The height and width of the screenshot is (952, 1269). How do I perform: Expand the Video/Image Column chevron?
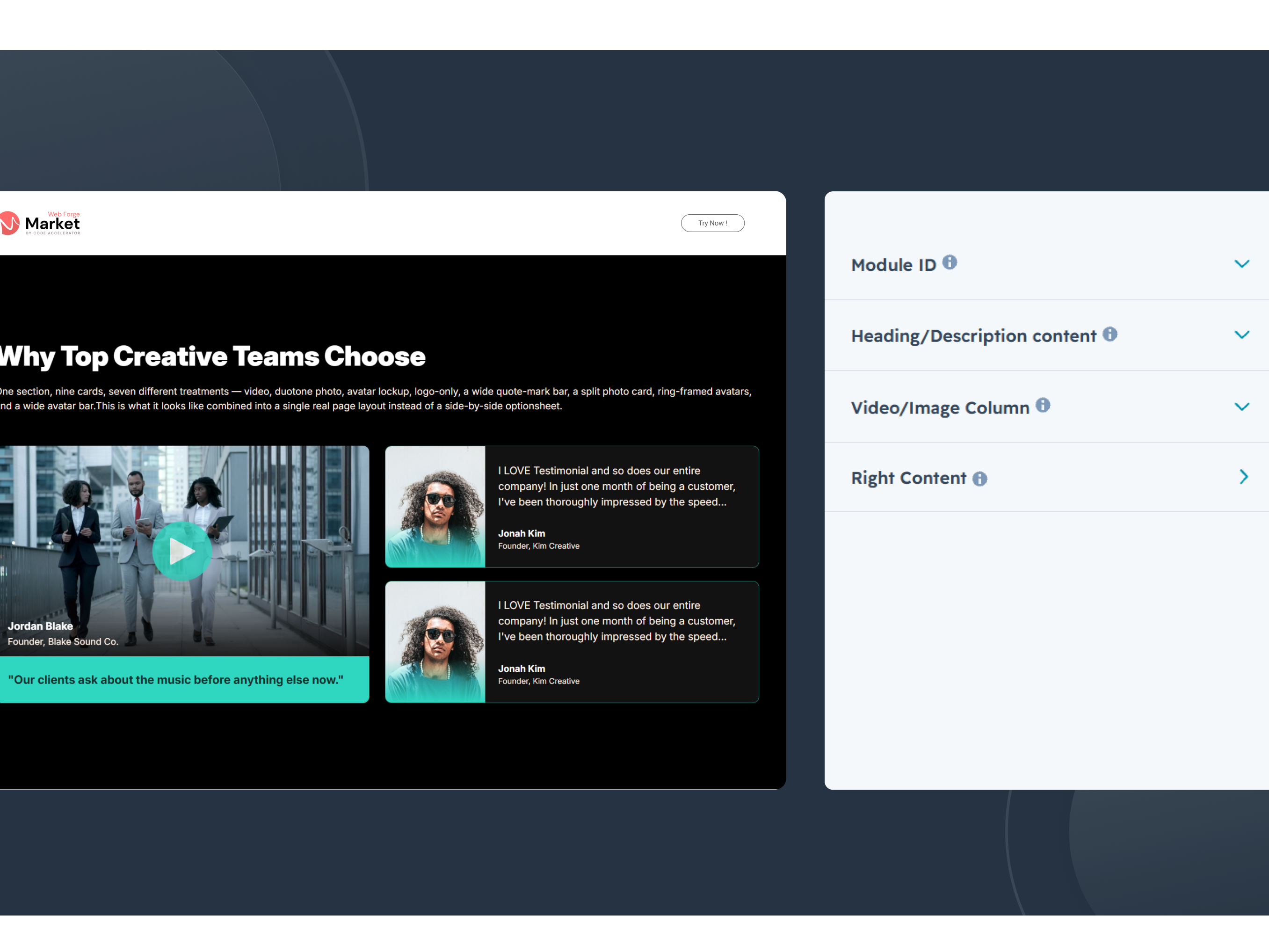[x=1241, y=407]
